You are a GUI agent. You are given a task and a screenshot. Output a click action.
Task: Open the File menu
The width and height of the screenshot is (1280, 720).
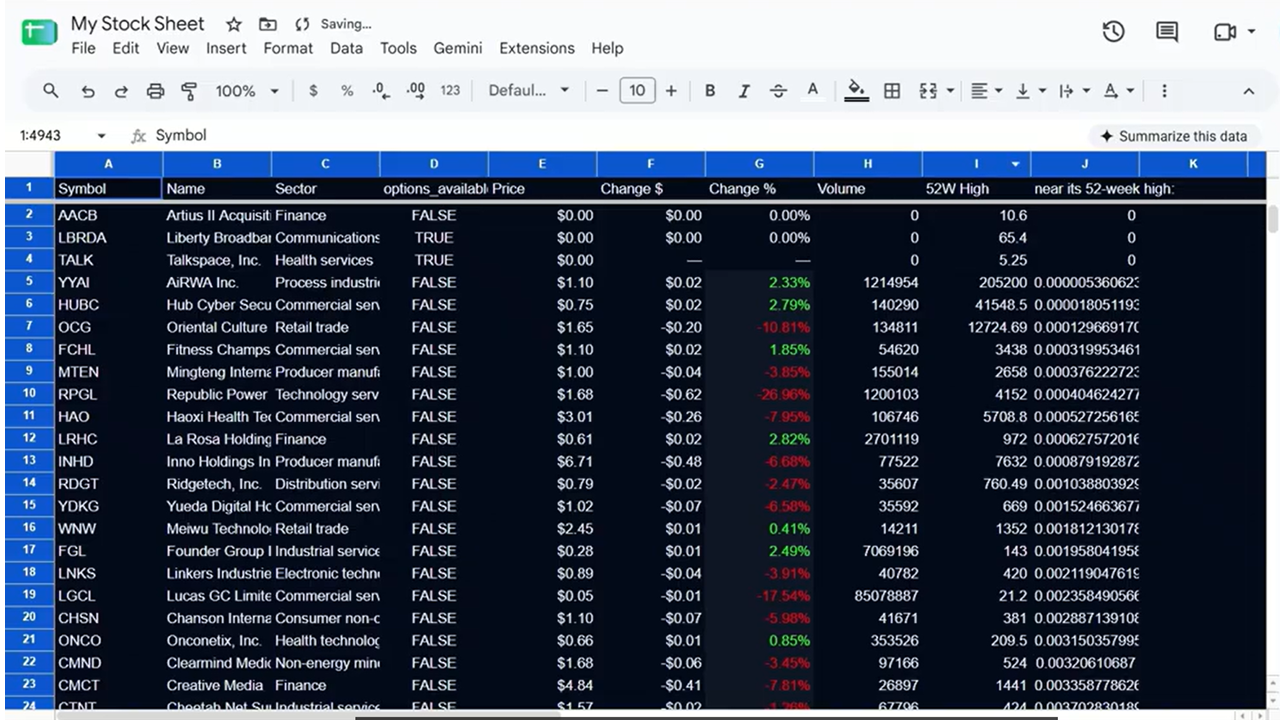84,48
